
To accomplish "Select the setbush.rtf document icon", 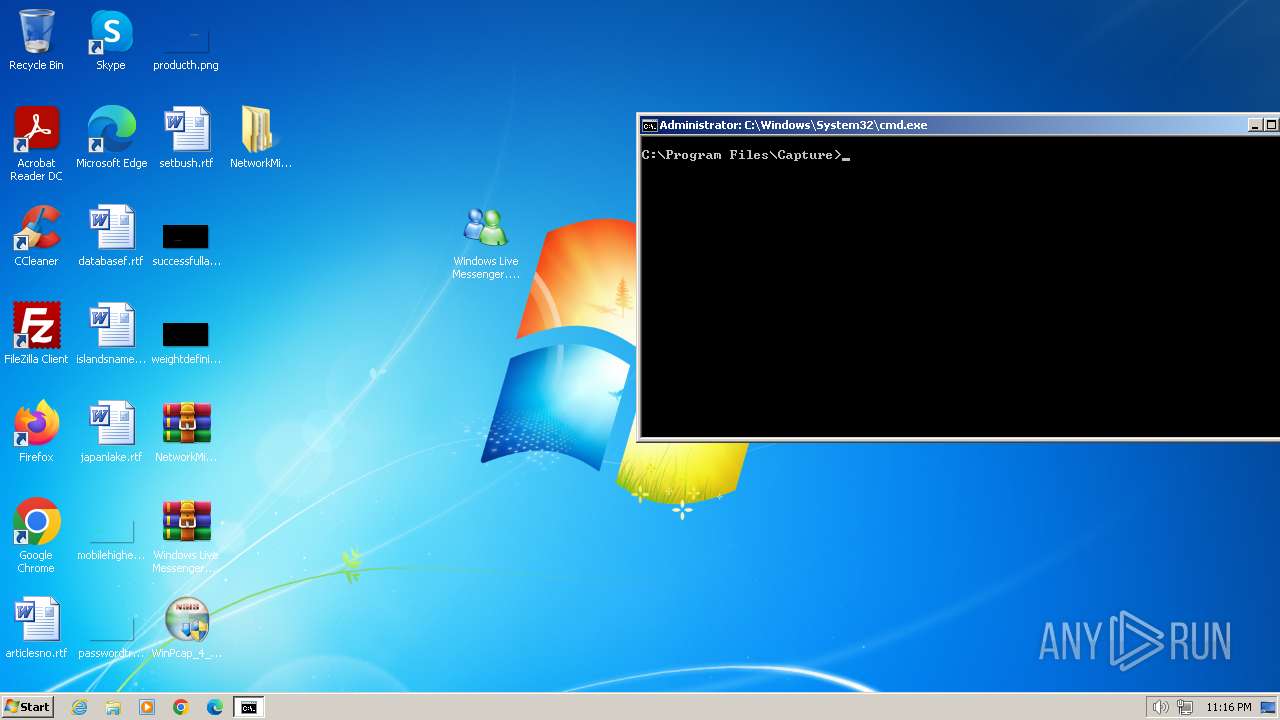I will (186, 138).
